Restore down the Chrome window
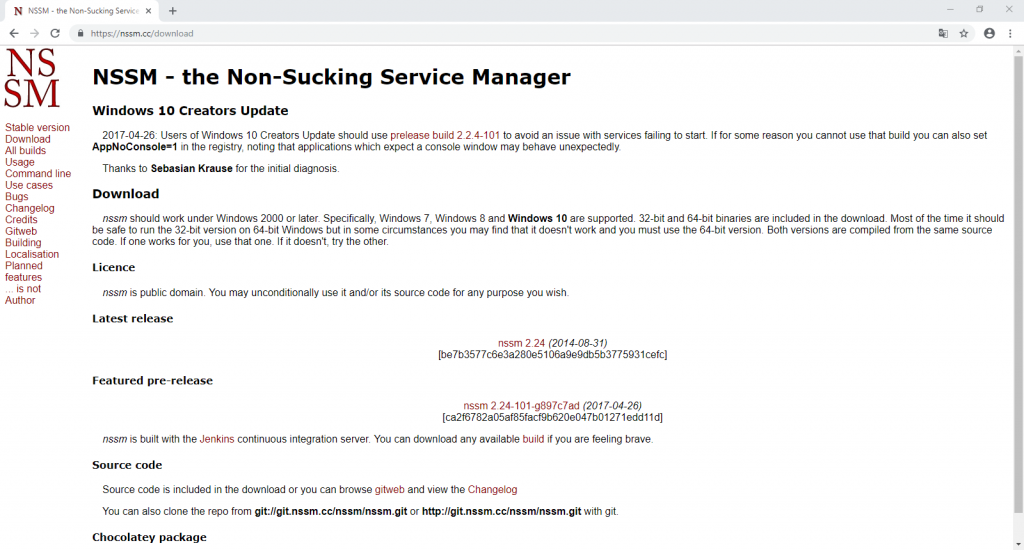Screen dimensions: 1024x550 980,10
